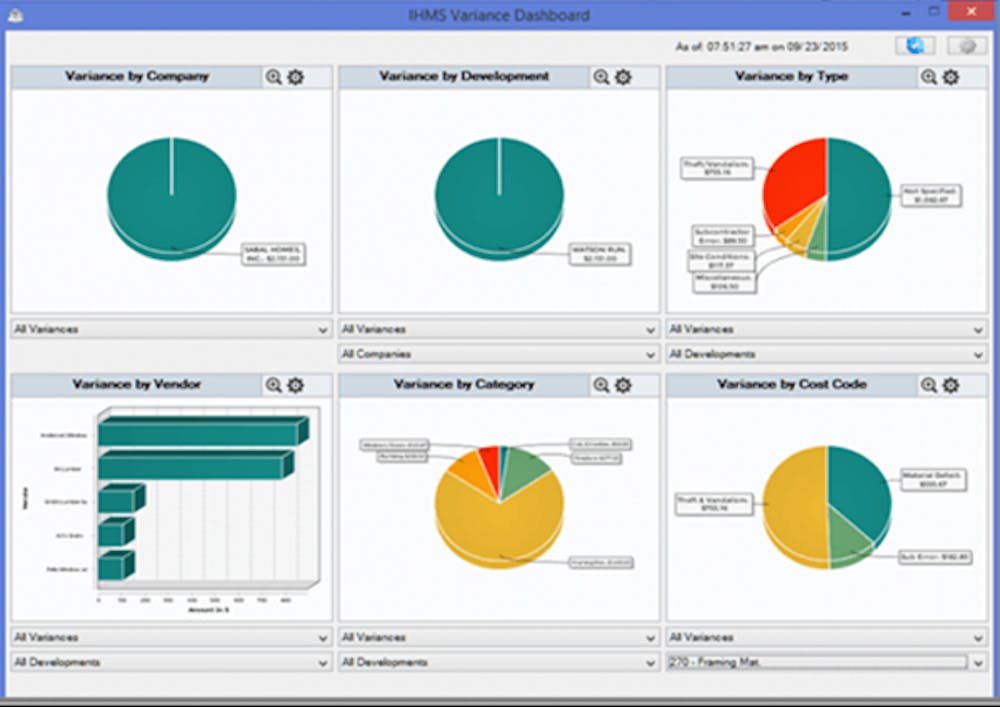Image resolution: width=1000 pixels, height=707 pixels.
Task: Click the blue refresh button at top right
Action: pos(915,46)
